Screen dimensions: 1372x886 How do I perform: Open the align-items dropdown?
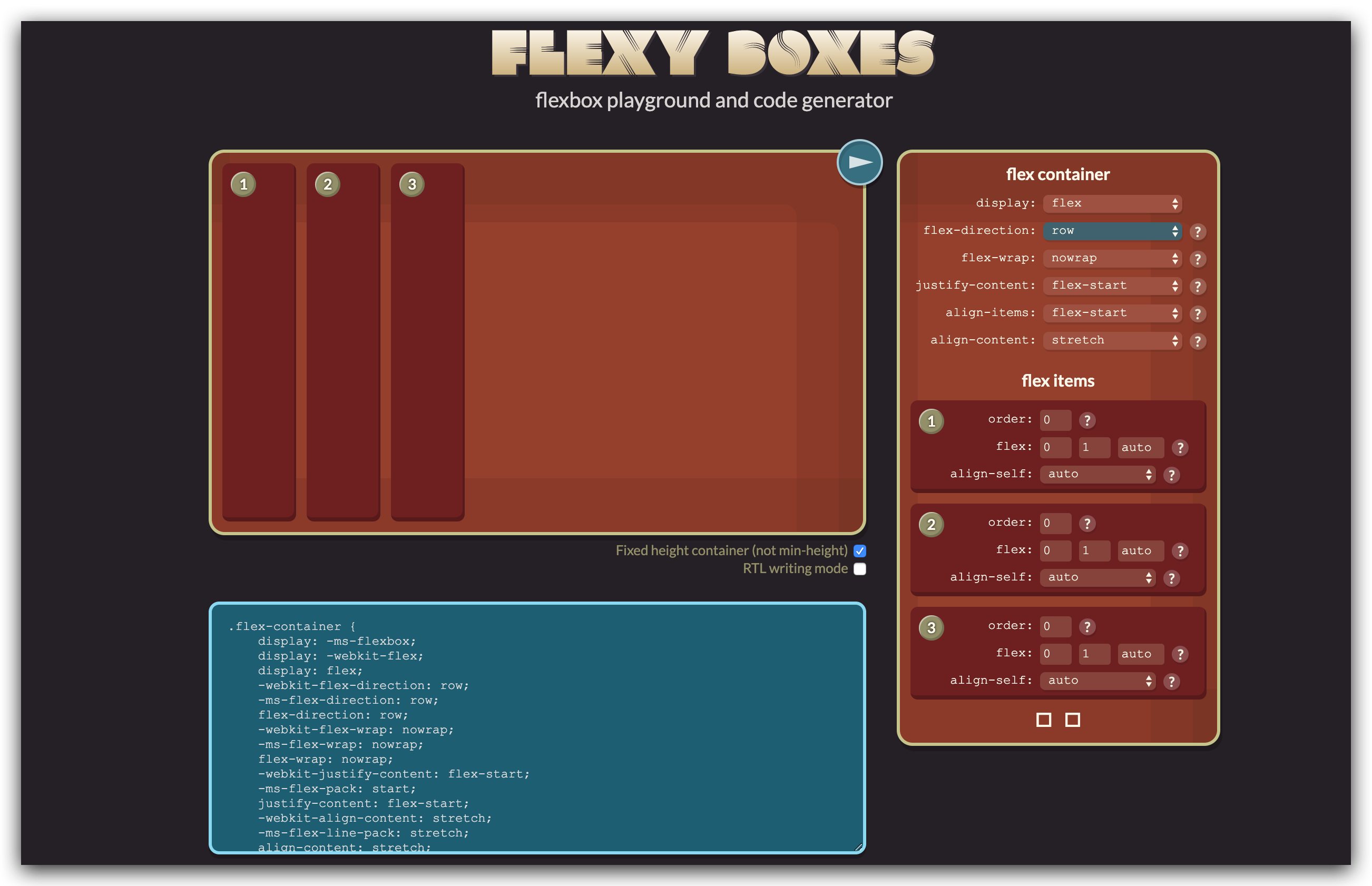tap(1112, 313)
